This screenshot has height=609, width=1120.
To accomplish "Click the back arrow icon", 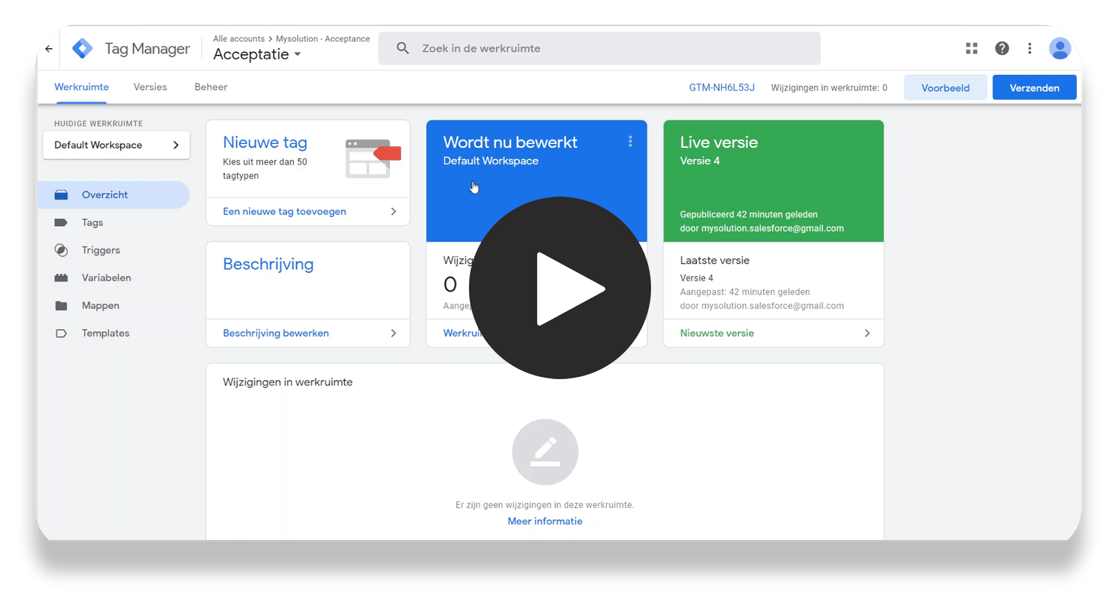I will [49, 49].
